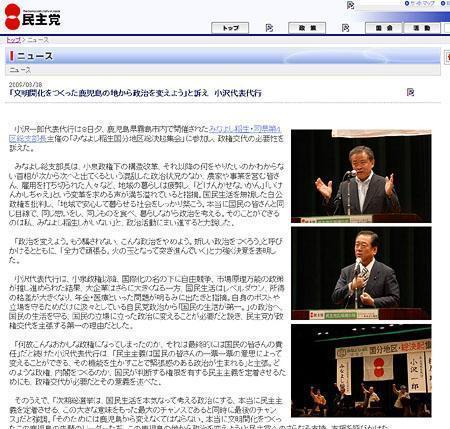This screenshot has width=450, height=429.
Task: Click broken image icon beside article headline
Action: coord(410,92)
